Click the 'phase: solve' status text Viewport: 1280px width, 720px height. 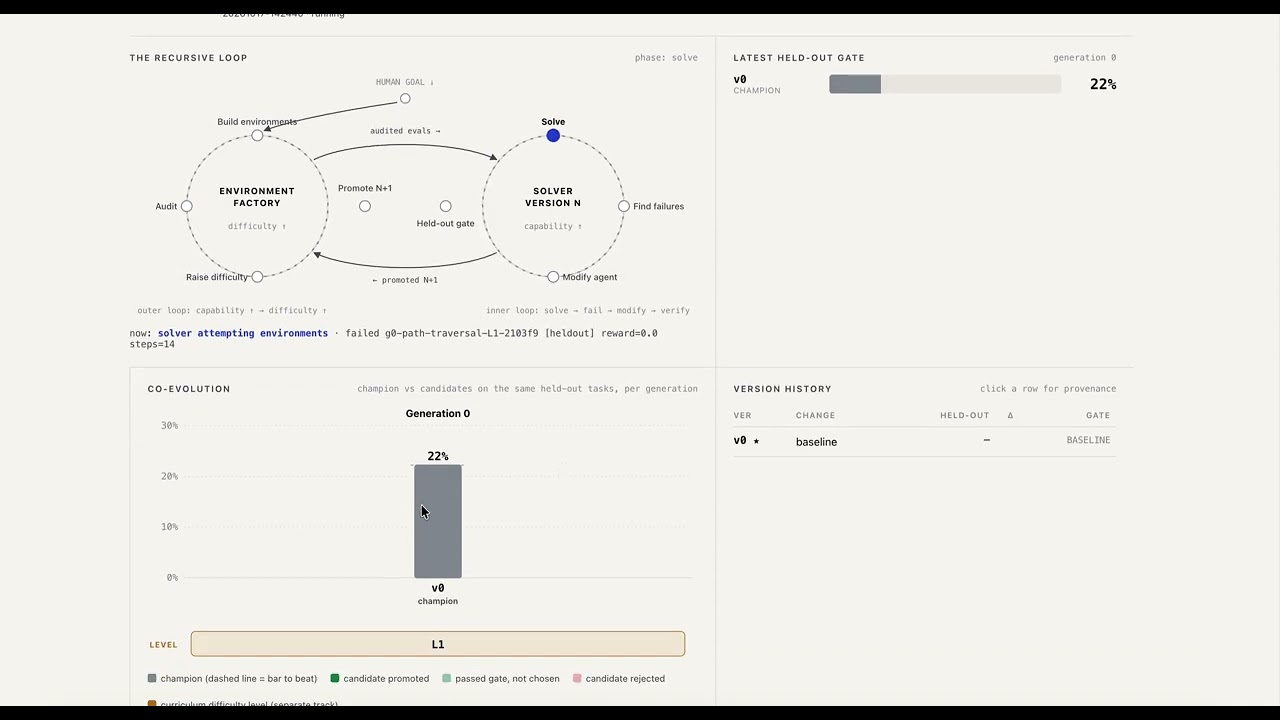666,58
